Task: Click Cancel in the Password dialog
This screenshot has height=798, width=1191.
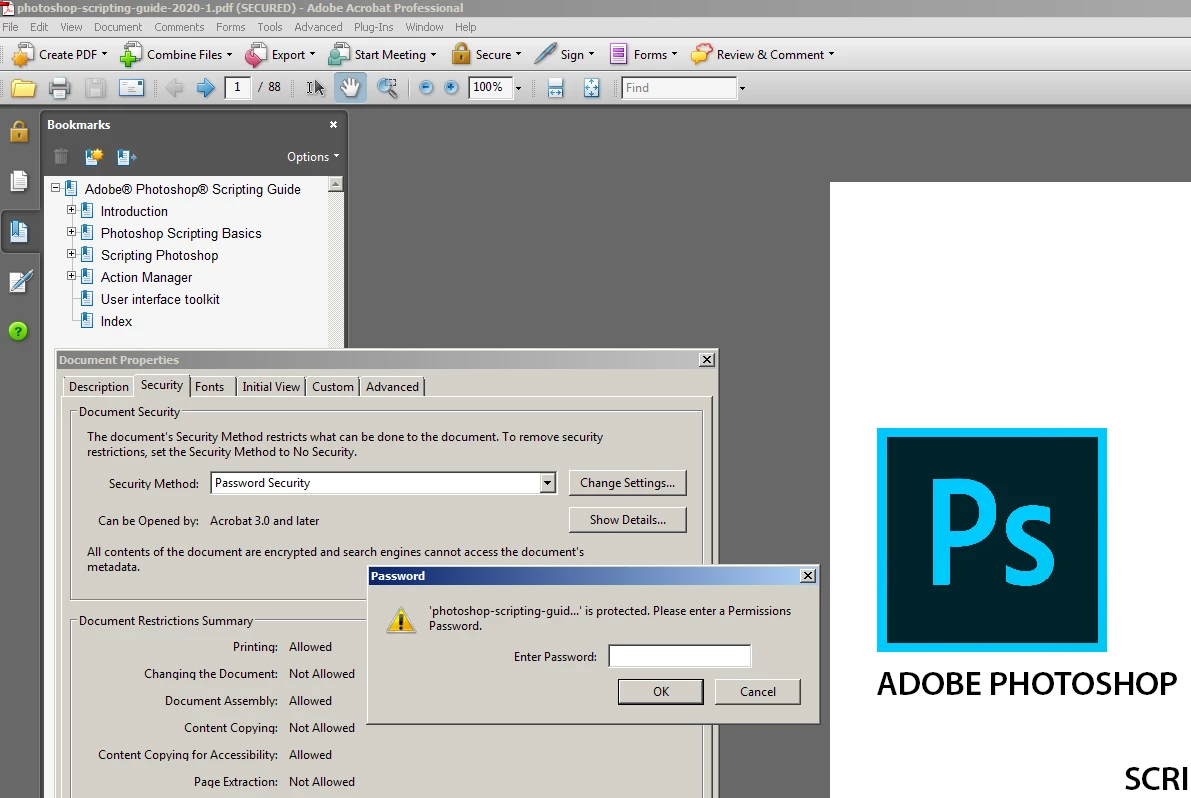Action: (757, 692)
